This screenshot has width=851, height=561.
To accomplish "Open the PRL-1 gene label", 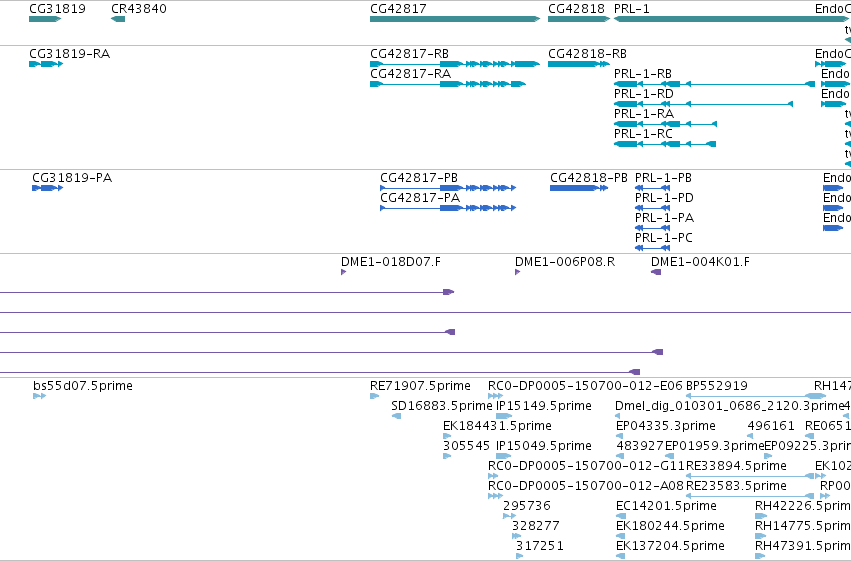I will coord(631,9).
